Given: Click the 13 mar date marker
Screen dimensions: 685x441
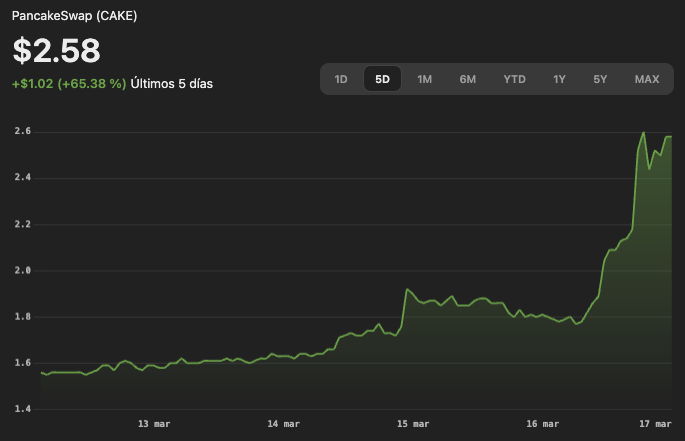Looking at the screenshot, I should click(x=154, y=424).
